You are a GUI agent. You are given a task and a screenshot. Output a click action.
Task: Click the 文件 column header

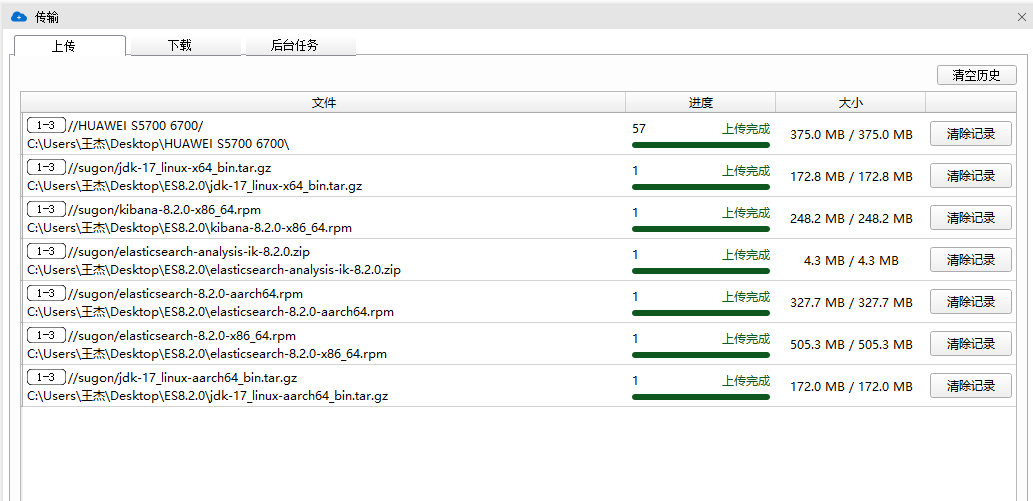point(323,102)
